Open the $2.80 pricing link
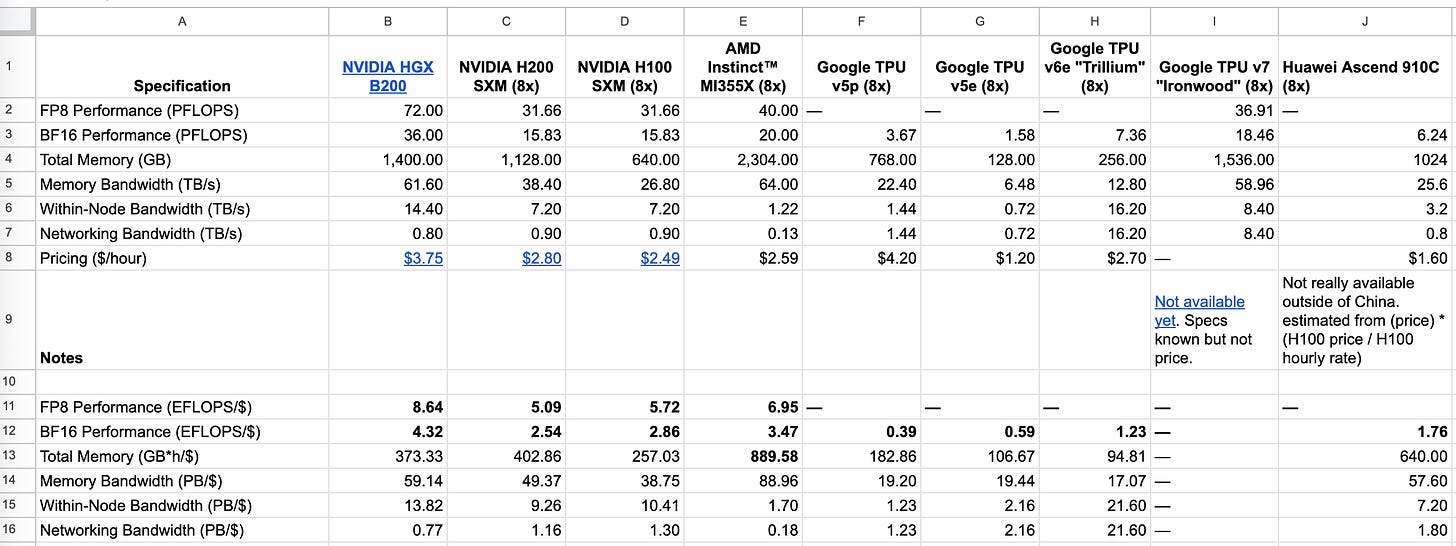The height and width of the screenshot is (546, 1456). tap(542, 258)
